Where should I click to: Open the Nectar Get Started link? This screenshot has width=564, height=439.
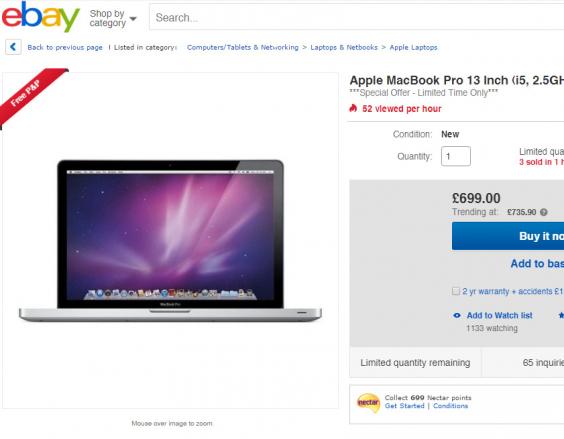(404, 406)
